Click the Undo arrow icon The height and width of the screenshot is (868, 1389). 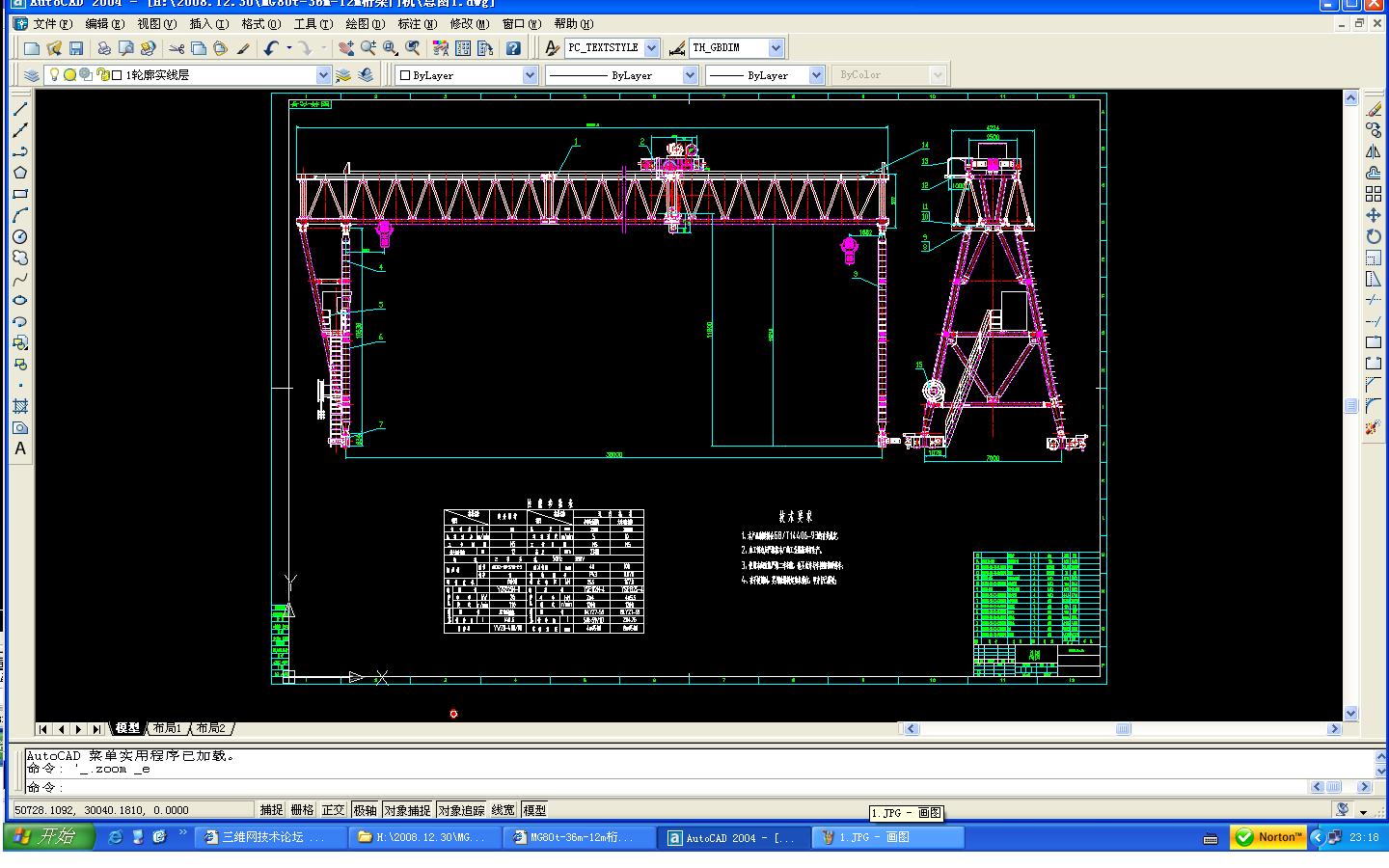(x=271, y=48)
